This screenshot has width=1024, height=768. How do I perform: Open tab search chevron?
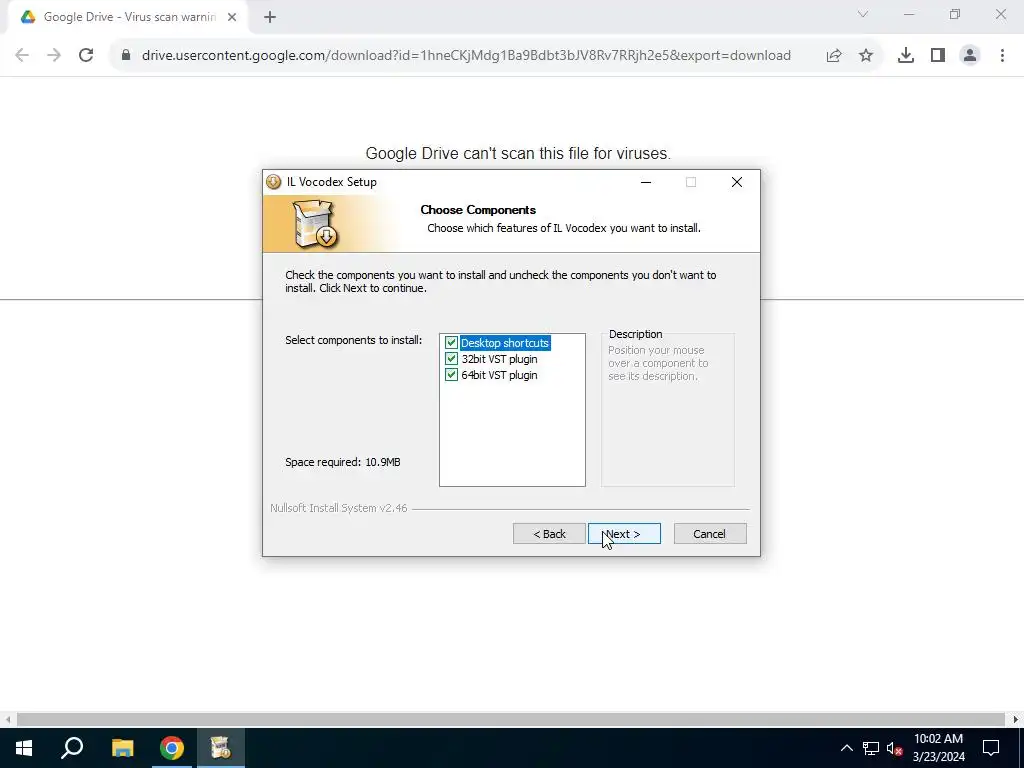[863, 14]
